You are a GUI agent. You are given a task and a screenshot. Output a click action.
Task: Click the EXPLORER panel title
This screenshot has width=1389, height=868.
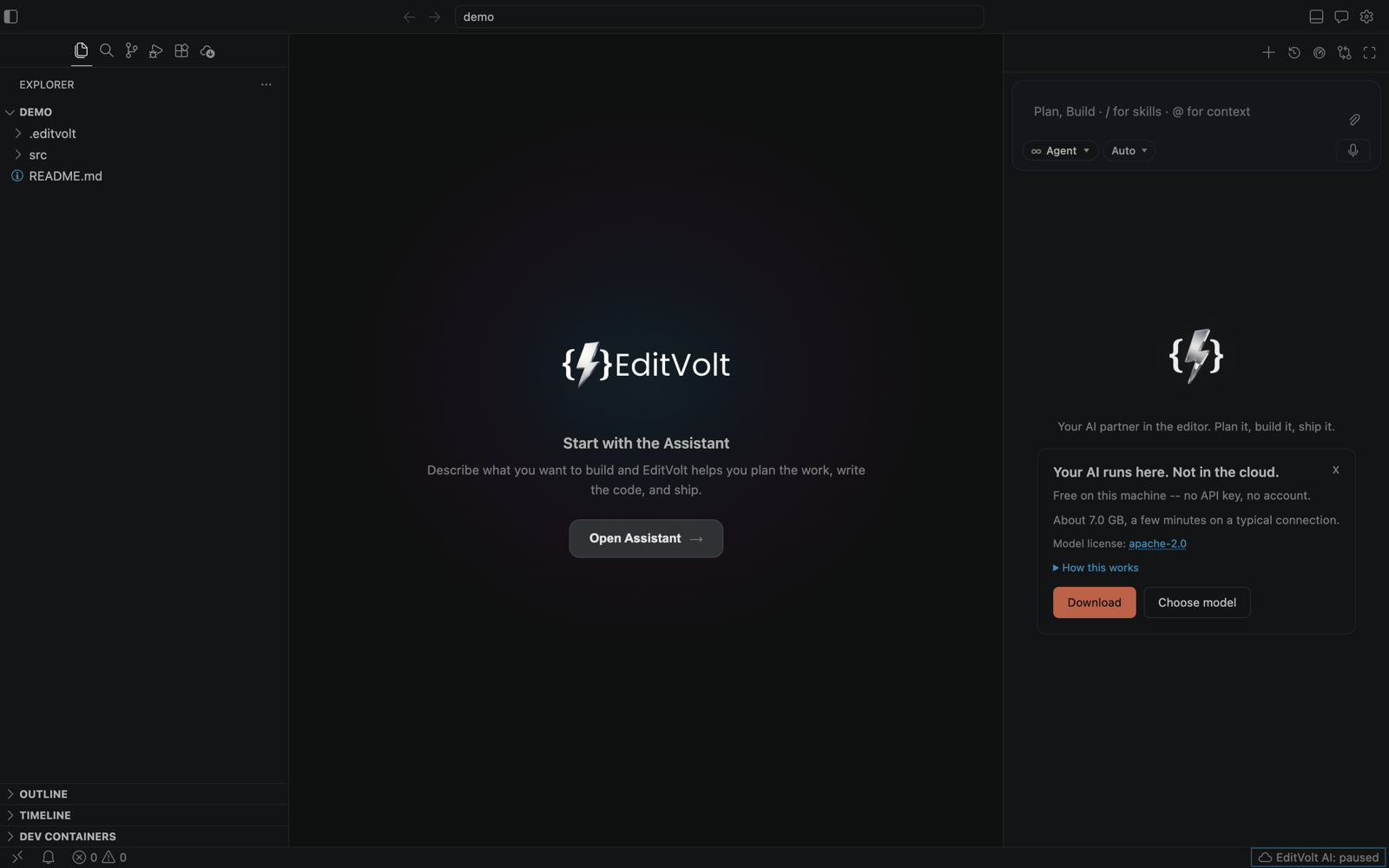click(47, 84)
